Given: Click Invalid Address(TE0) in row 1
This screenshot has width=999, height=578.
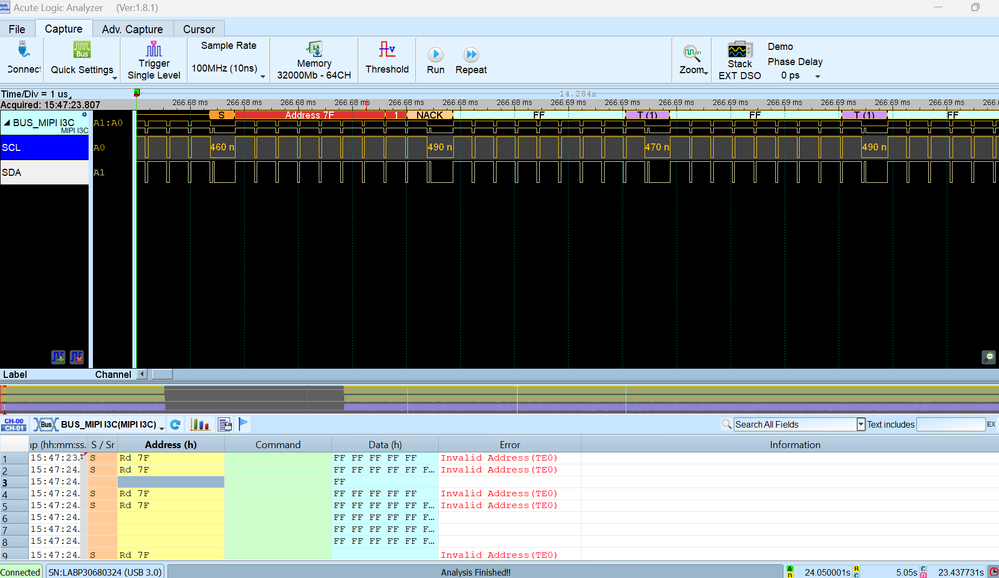Looking at the screenshot, I should click(x=499, y=458).
